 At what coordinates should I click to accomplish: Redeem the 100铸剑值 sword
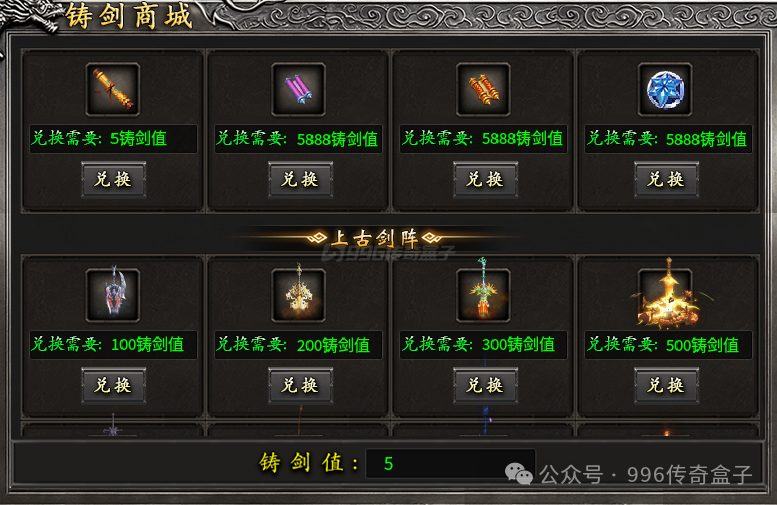113,386
